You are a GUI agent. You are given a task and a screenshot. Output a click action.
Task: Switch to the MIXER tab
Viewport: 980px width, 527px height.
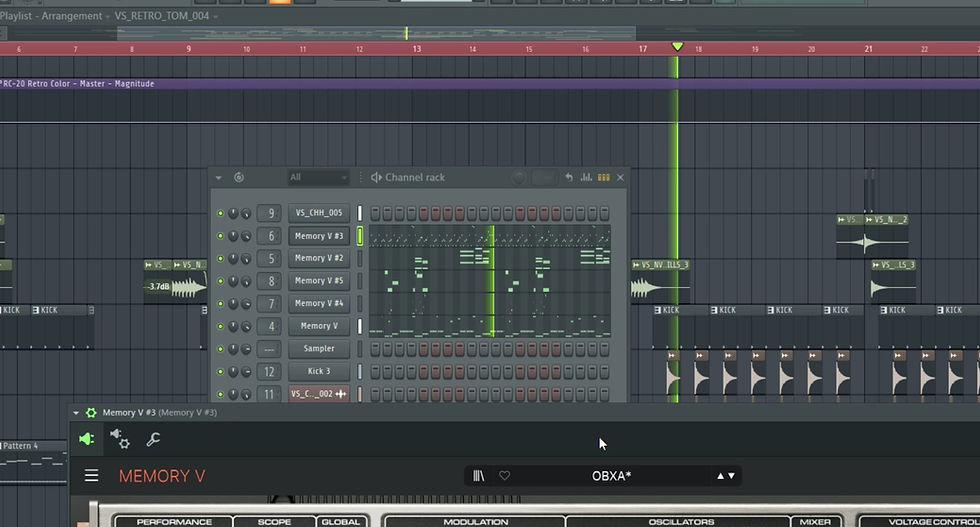pos(815,521)
